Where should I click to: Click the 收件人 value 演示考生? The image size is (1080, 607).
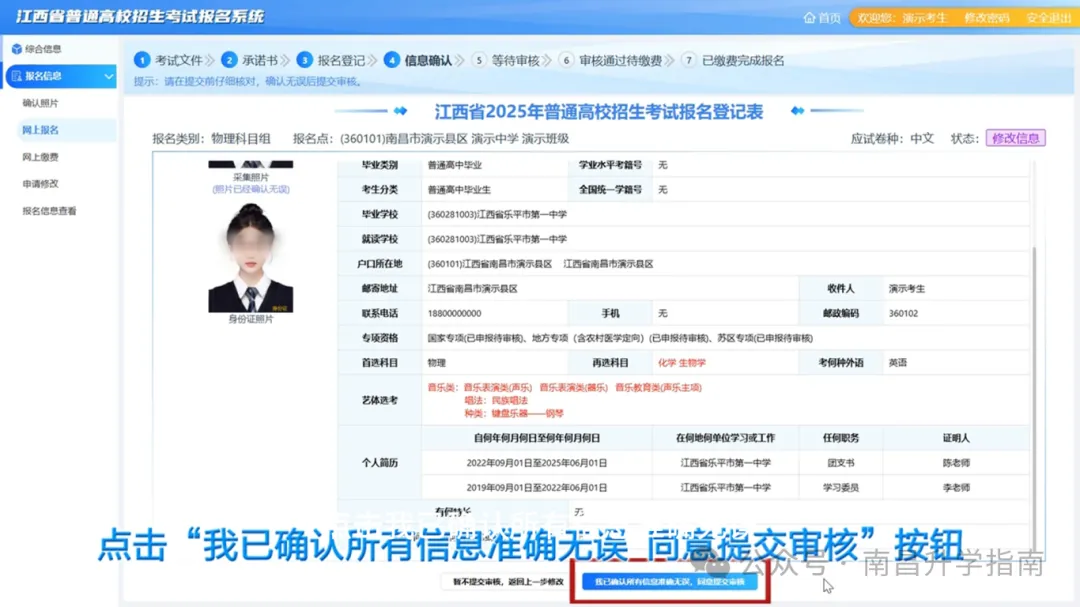906,289
